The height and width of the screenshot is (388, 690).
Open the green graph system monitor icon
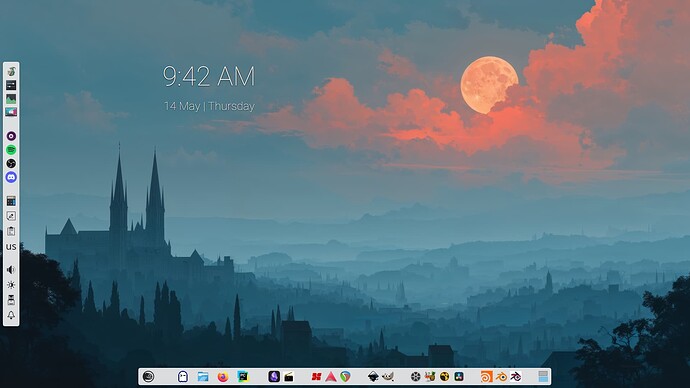[x=11, y=99]
